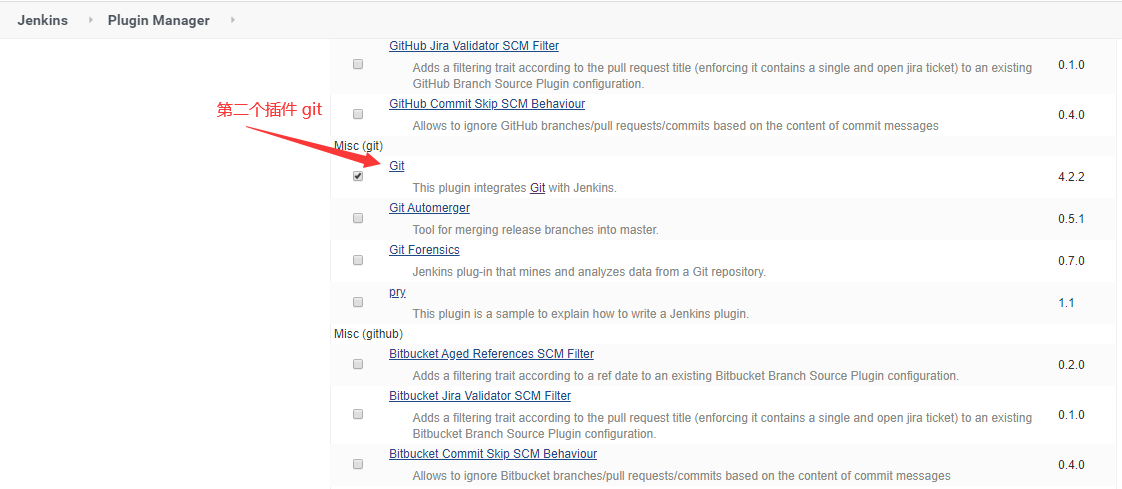1122x489 pixels.
Task: Open the Plugin Manager breadcrumb
Action: [x=158, y=20]
